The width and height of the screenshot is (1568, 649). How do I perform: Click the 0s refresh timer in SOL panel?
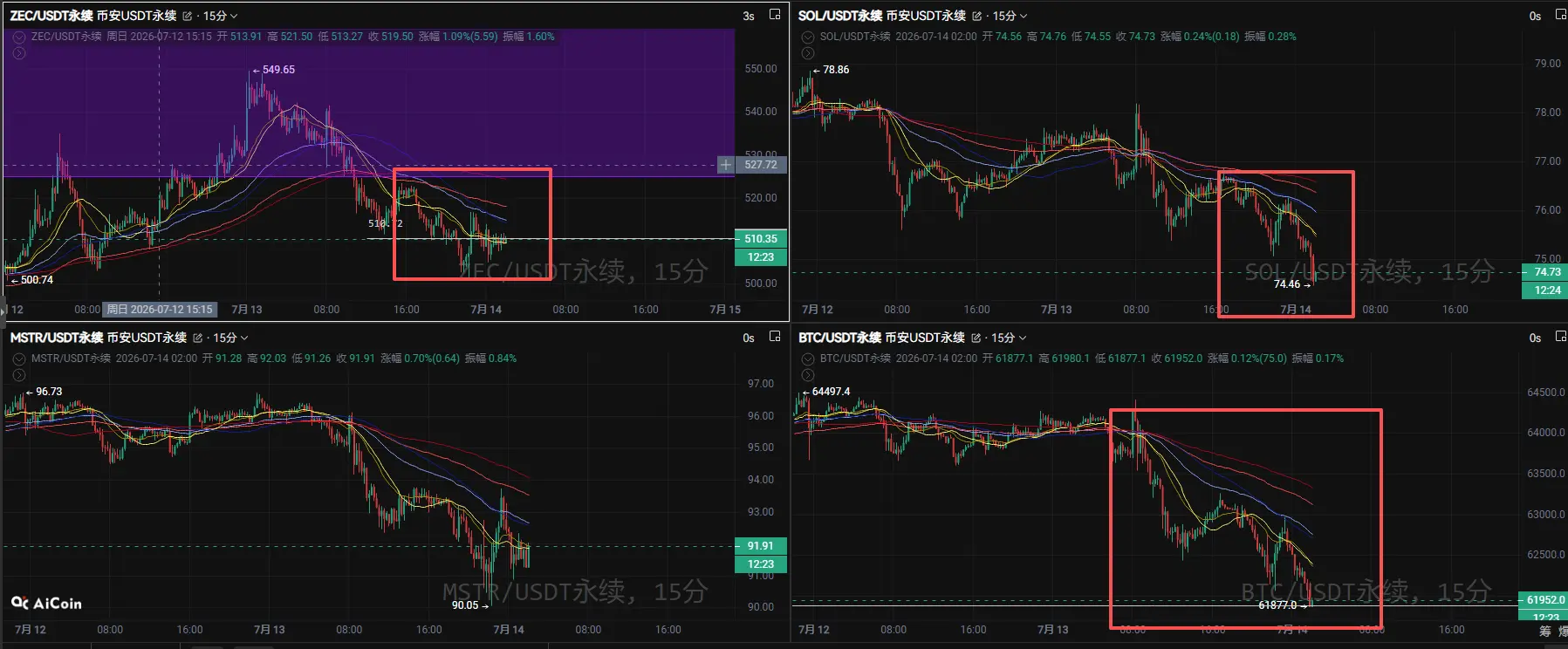pos(1536,16)
